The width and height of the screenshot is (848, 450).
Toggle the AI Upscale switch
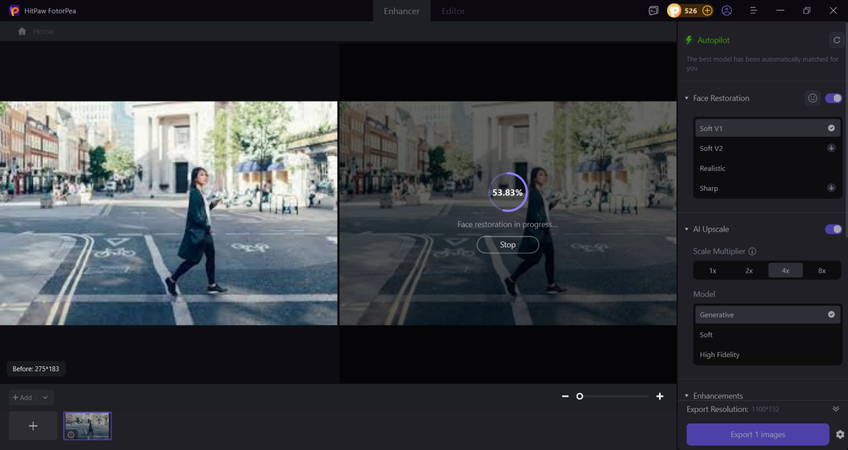833,229
